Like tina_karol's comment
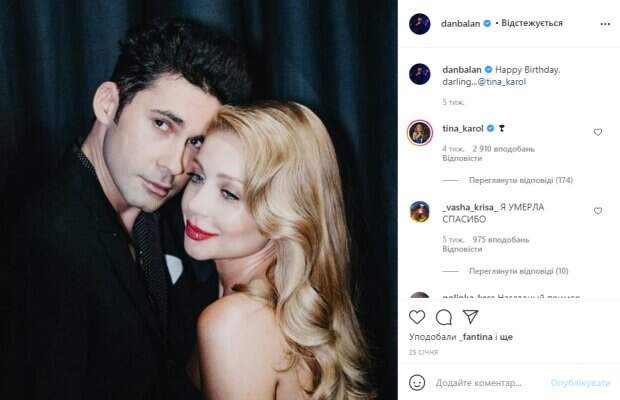The height and width of the screenshot is (400, 620). point(598,132)
